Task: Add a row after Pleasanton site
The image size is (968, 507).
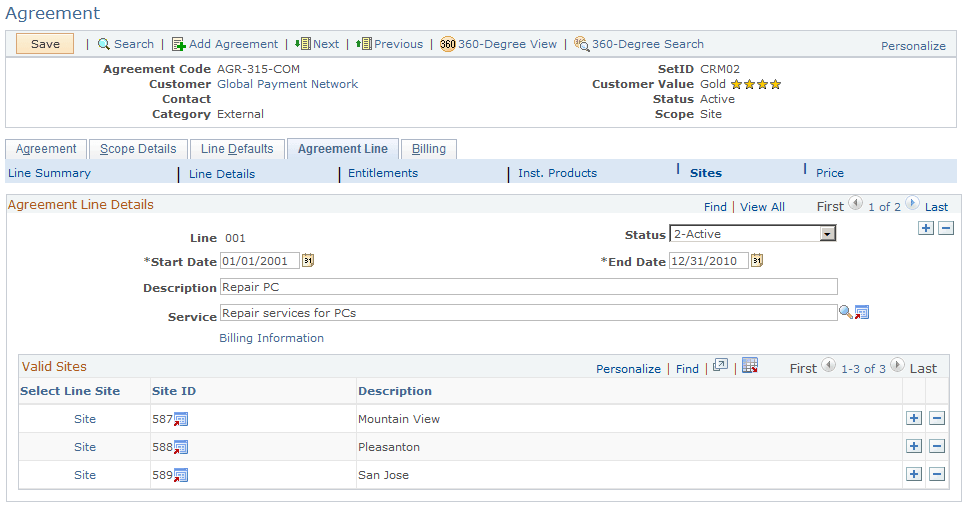Action: click(x=914, y=446)
